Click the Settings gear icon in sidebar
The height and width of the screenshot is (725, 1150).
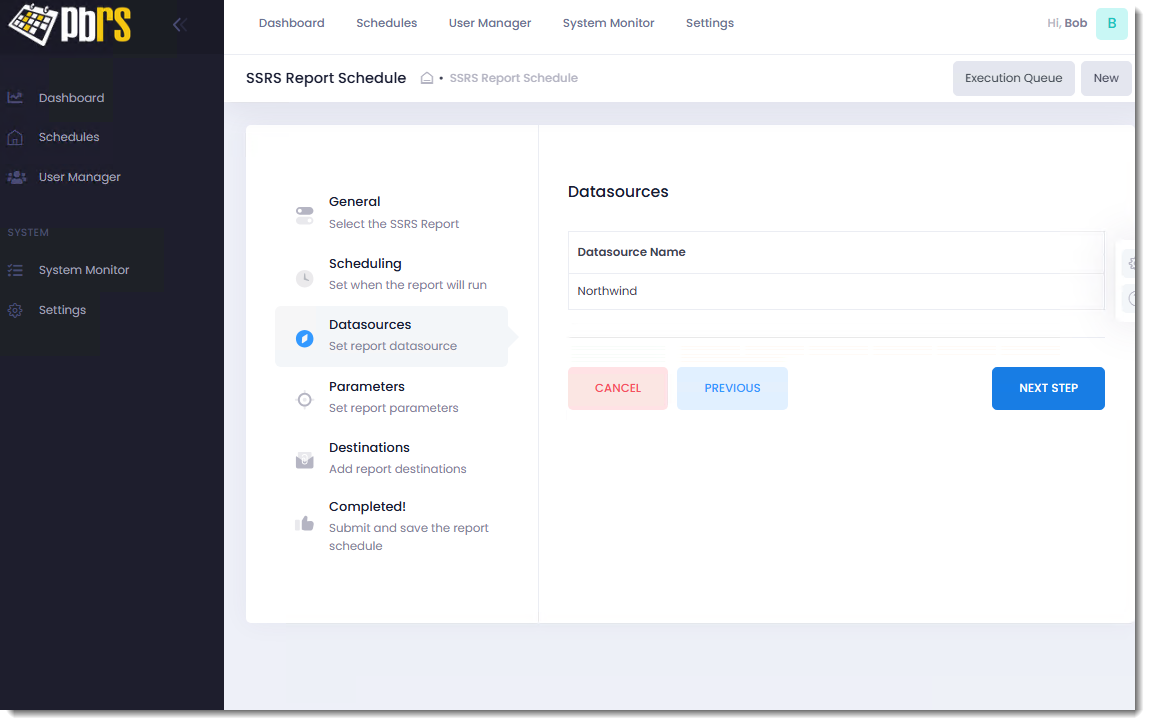tap(15, 310)
